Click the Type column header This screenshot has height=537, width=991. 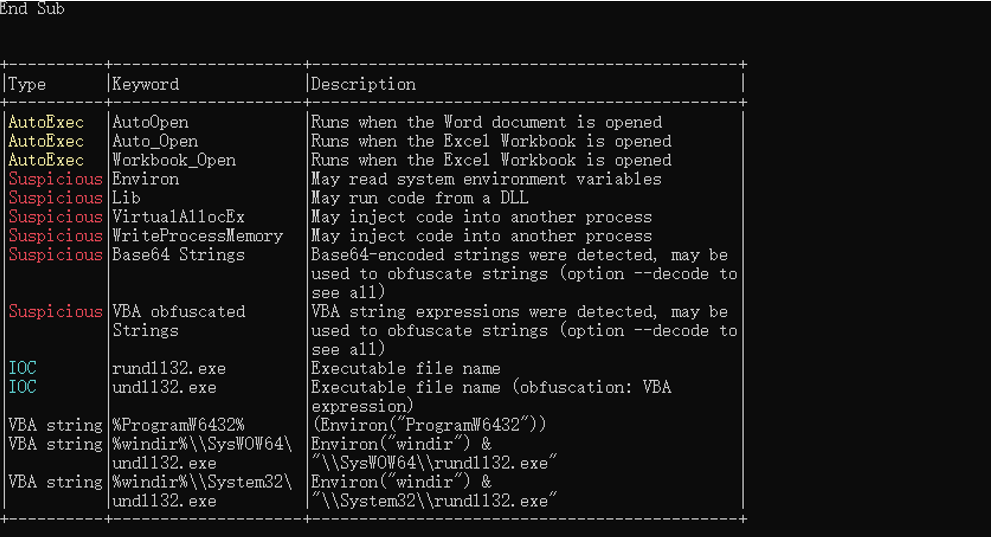coord(27,84)
